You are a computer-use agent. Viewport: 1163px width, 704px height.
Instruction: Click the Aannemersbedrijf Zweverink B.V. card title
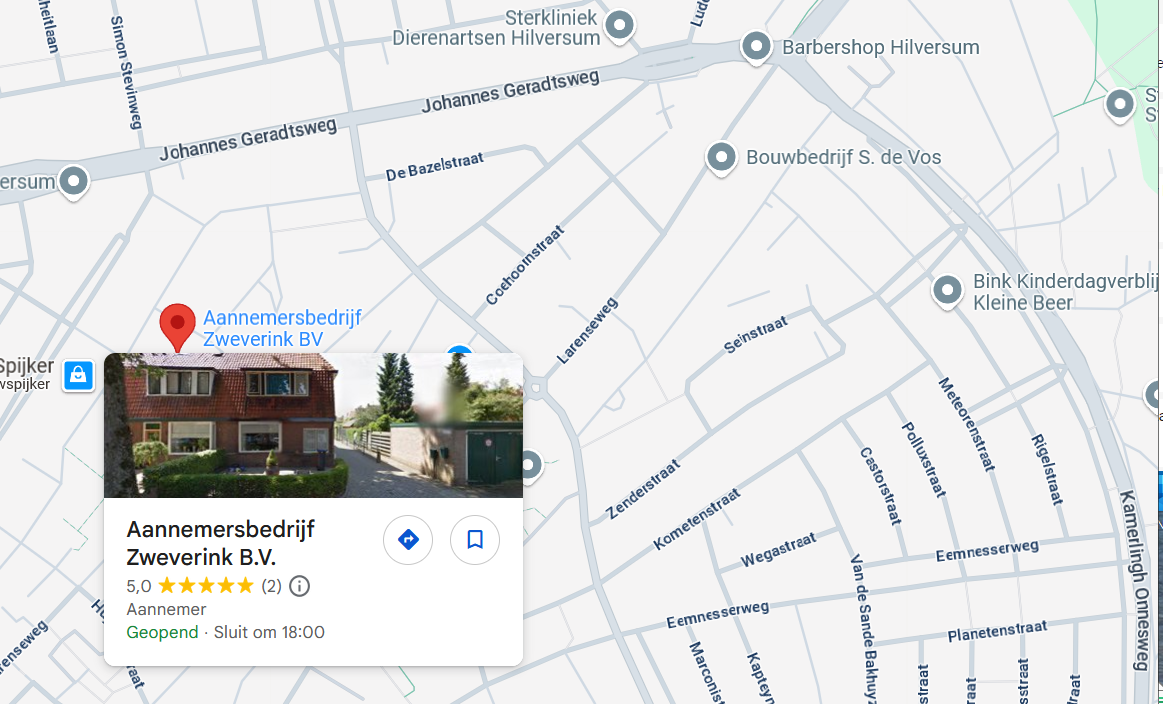pyautogui.click(x=220, y=543)
